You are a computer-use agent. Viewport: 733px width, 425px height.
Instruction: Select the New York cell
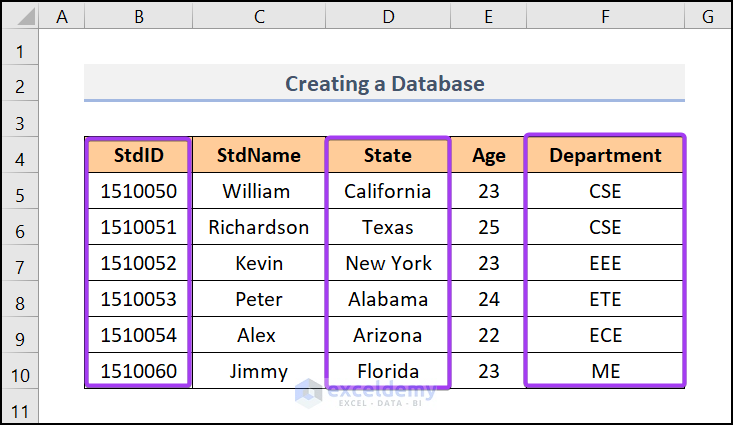click(x=388, y=263)
